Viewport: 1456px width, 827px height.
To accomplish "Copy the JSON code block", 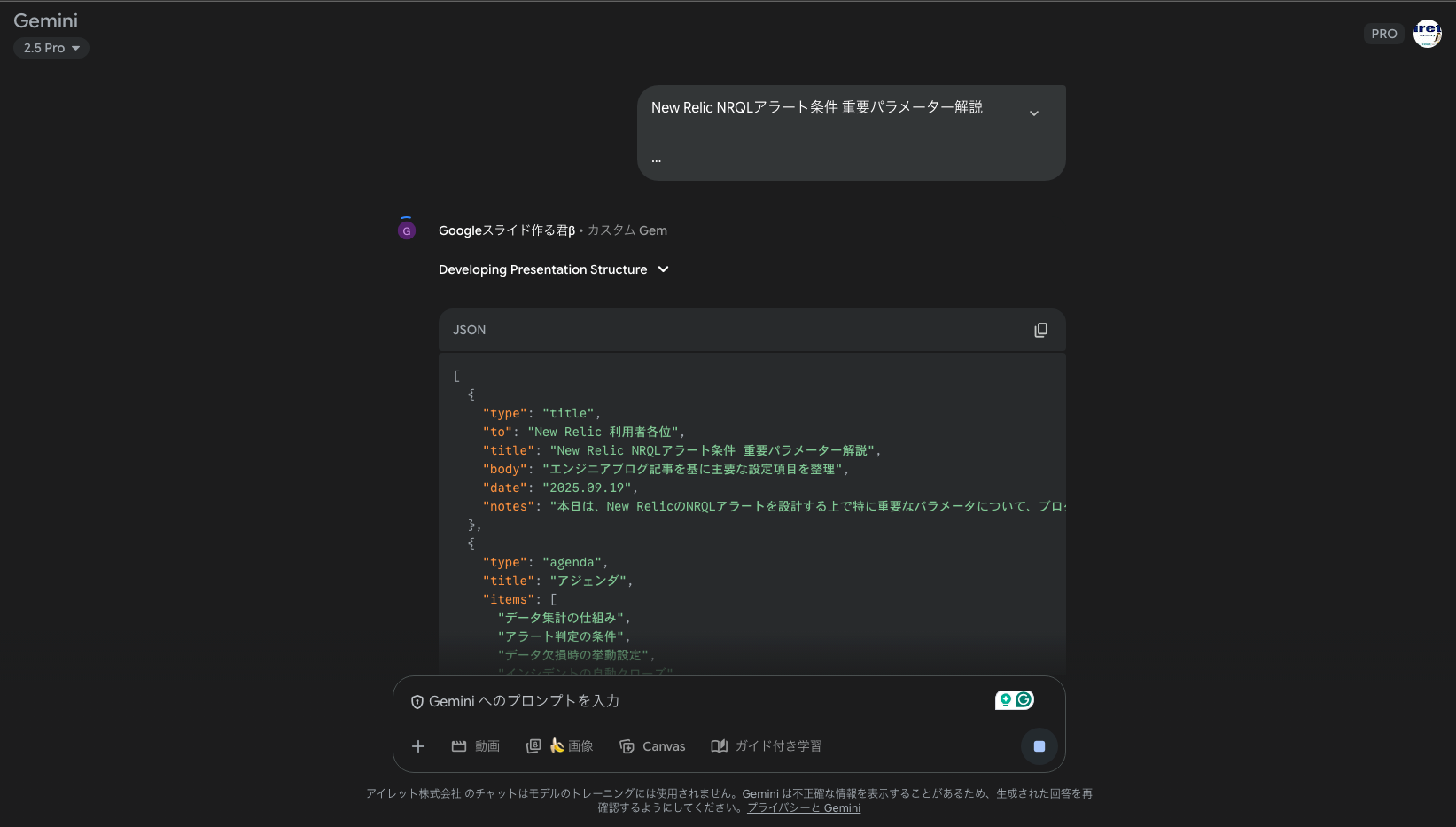I will point(1040,330).
